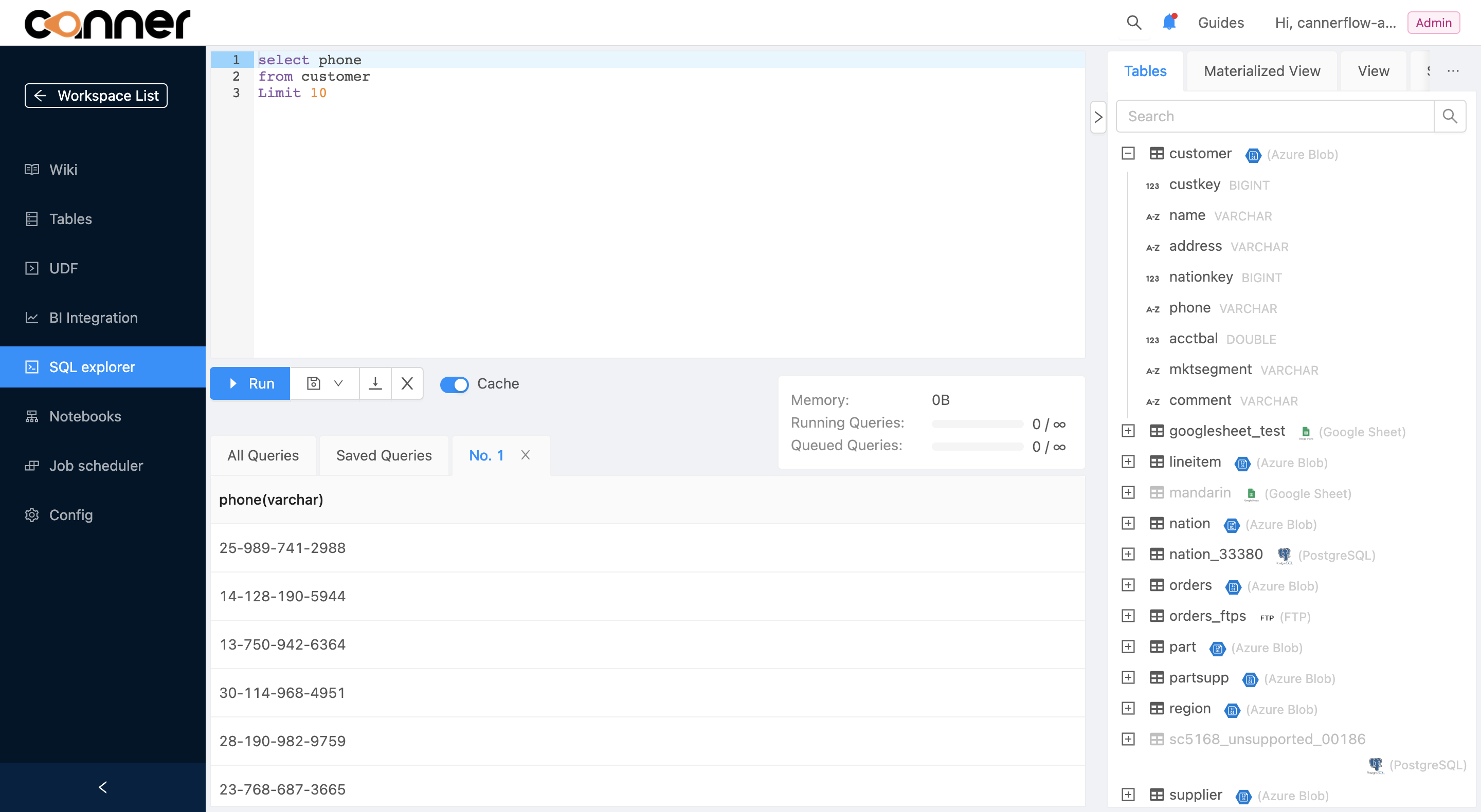Expand the orders_ftps table
This screenshot has height=812, width=1481.
[1128, 616]
